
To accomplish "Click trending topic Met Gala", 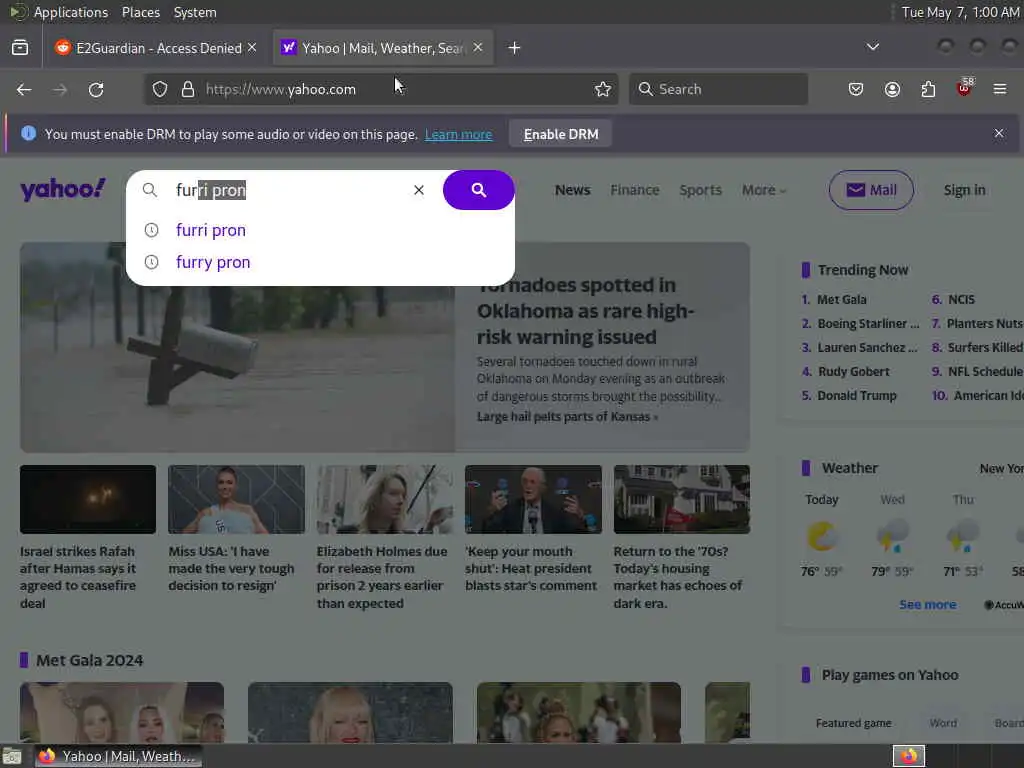I will [x=842, y=300].
